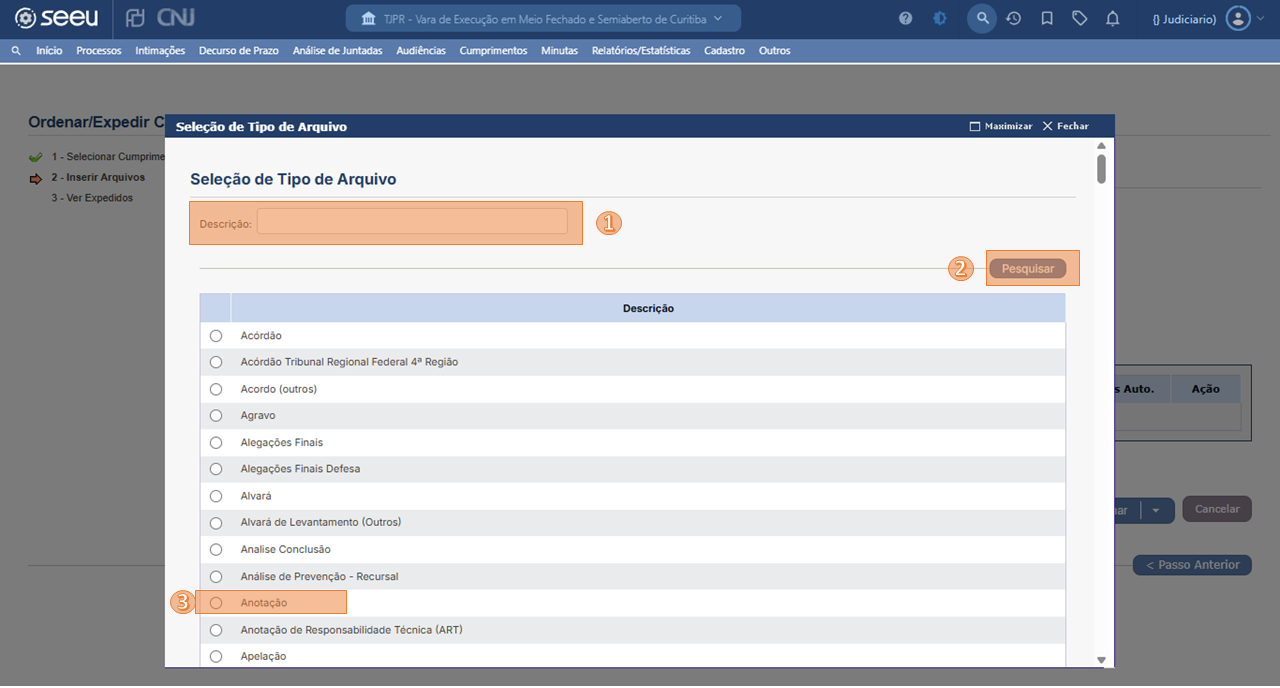
Task: Click the Descrição text input field
Action: click(412, 222)
